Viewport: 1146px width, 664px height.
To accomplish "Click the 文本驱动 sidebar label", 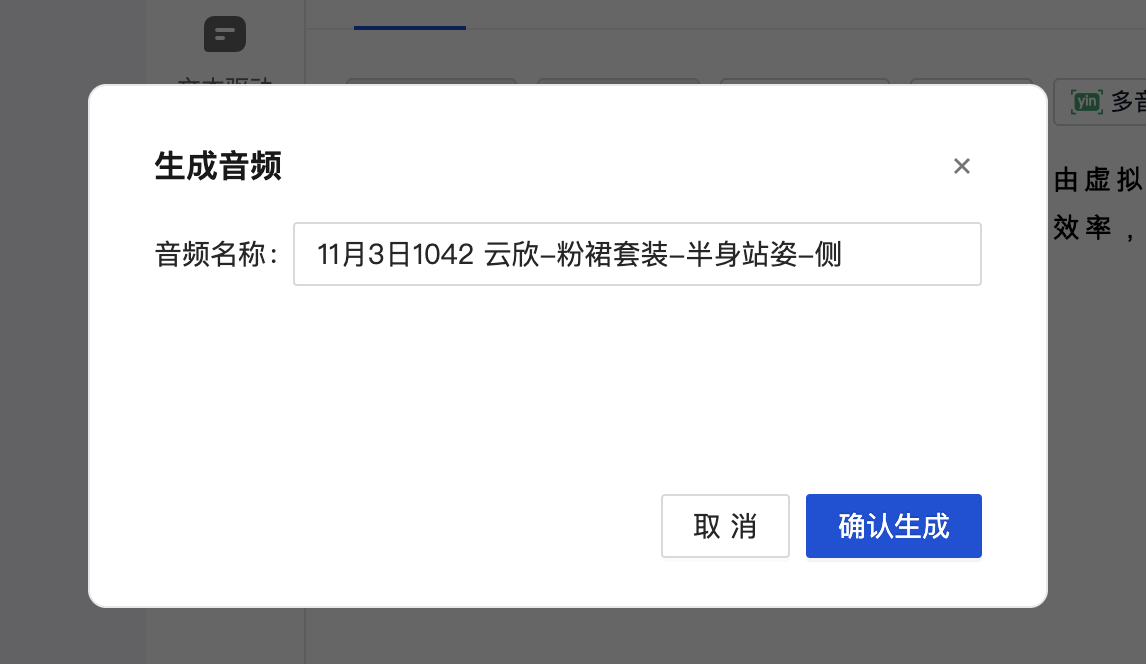I will click(x=224, y=81).
